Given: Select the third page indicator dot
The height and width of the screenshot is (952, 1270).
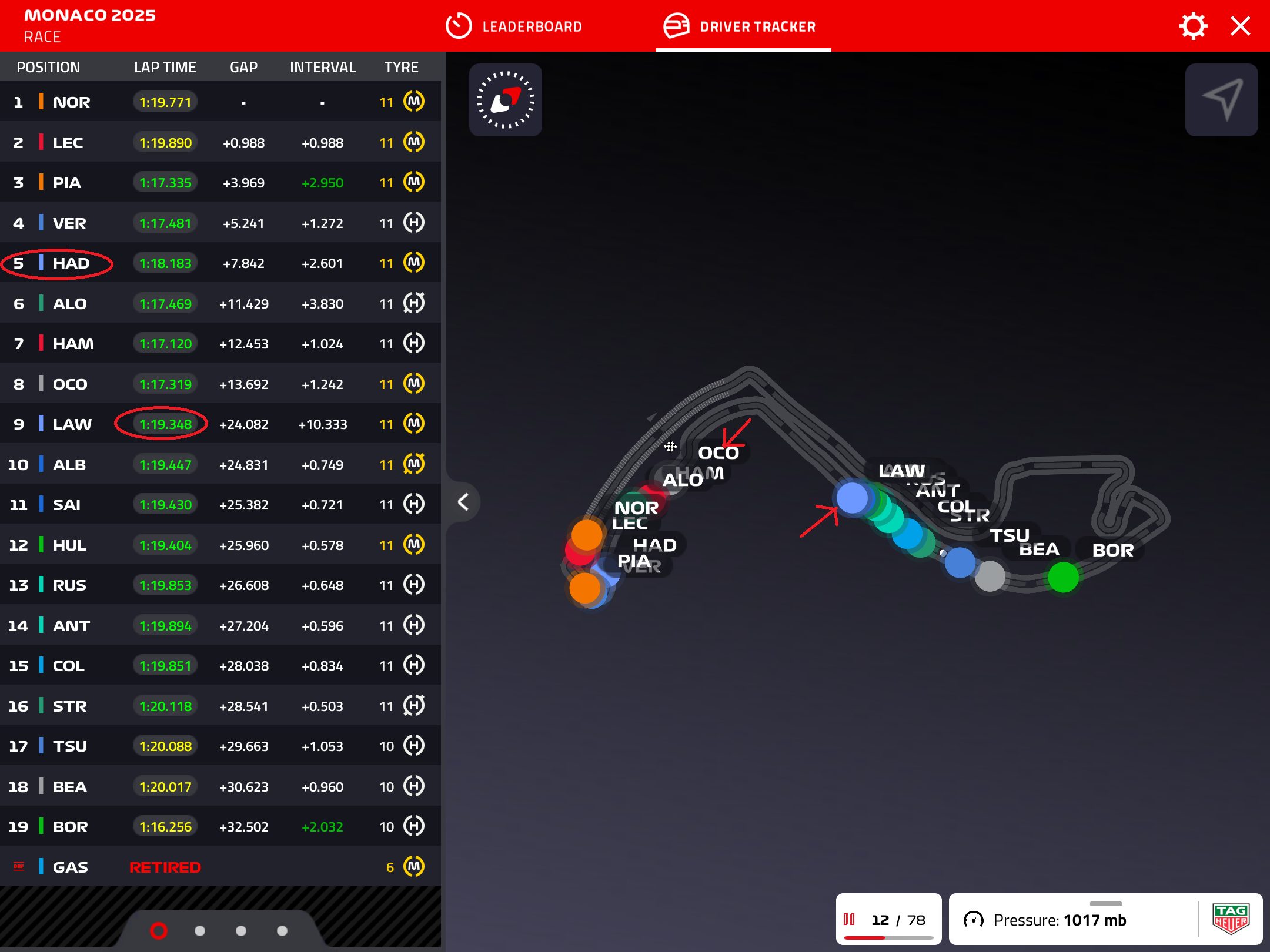Looking at the screenshot, I should [x=241, y=931].
